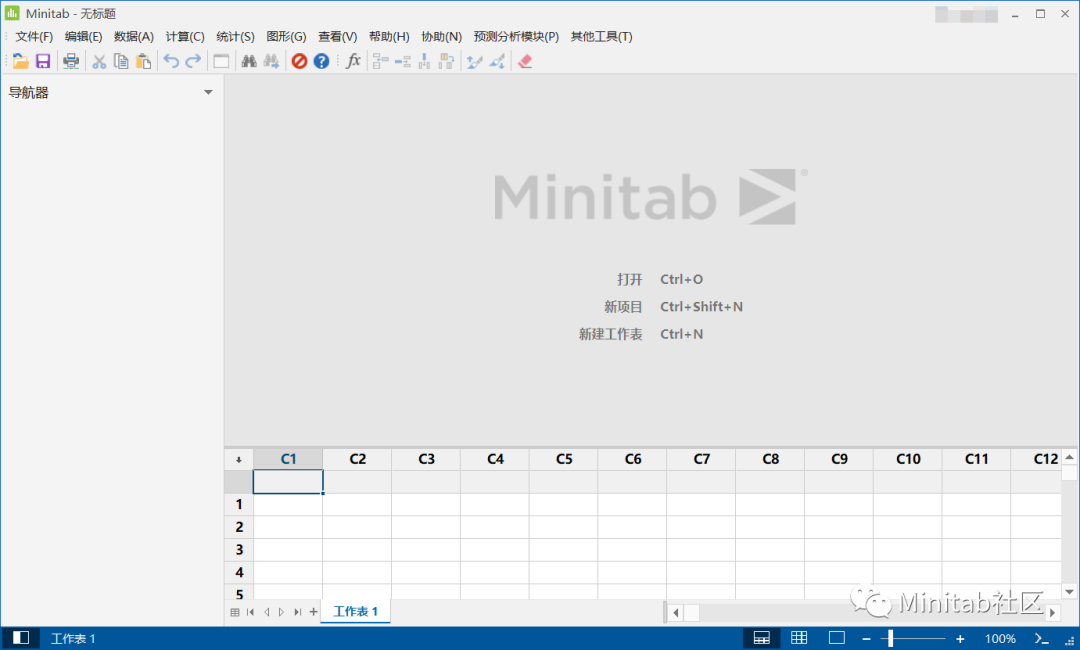Viewport: 1080px width, 650px height.
Task: Undo the last action
Action: click(170, 61)
